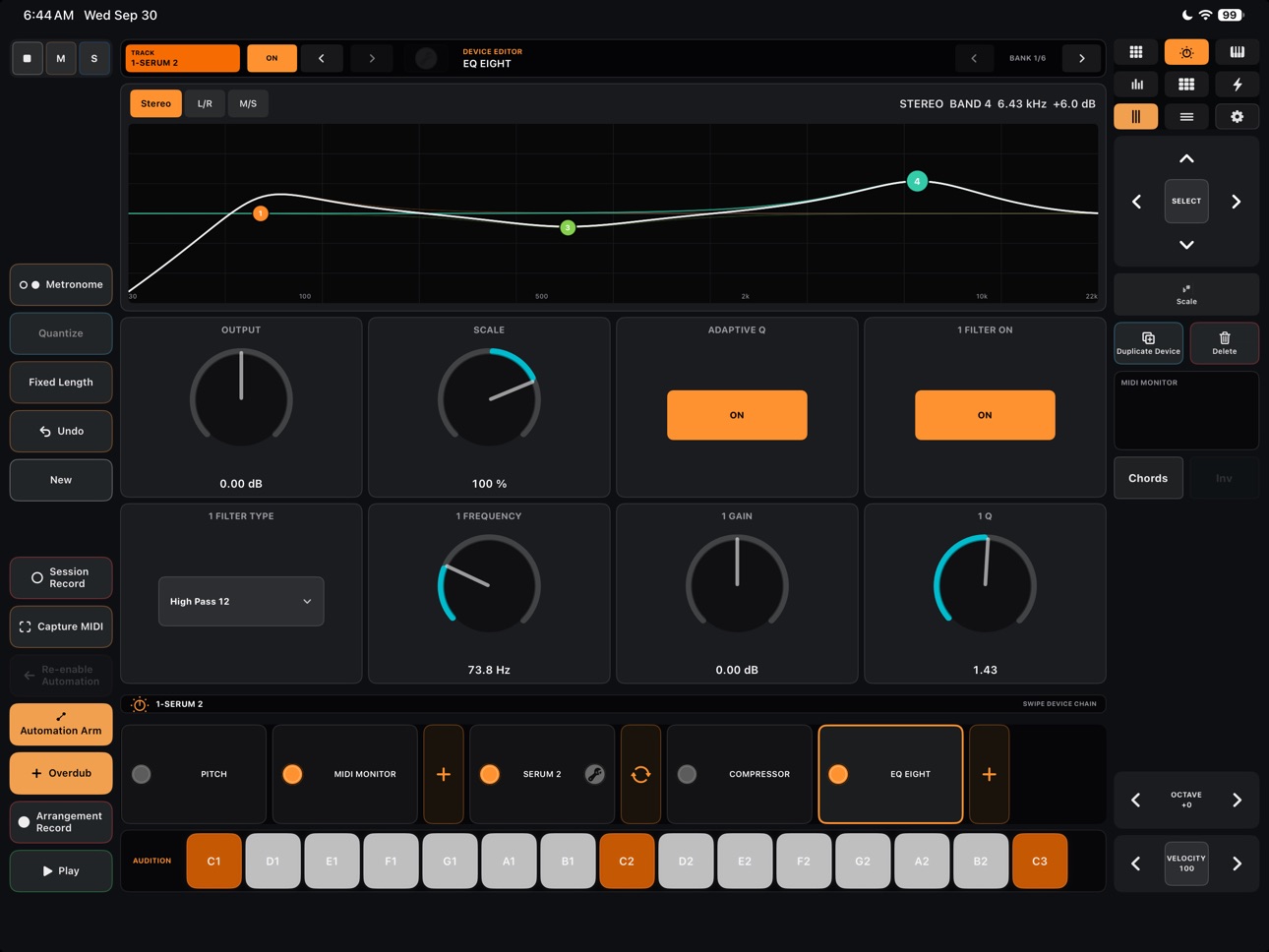Screen dimensions: 1269x952
Task: Open the High Pass 12 filter type dropdown
Action: pyautogui.click(x=241, y=601)
